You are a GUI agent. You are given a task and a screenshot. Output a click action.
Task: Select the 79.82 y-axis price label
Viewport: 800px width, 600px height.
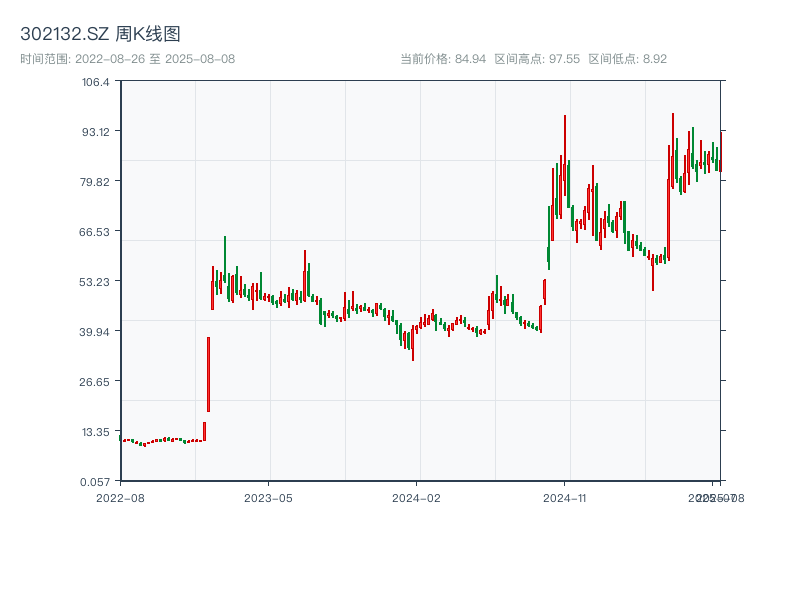pyautogui.click(x=95, y=182)
